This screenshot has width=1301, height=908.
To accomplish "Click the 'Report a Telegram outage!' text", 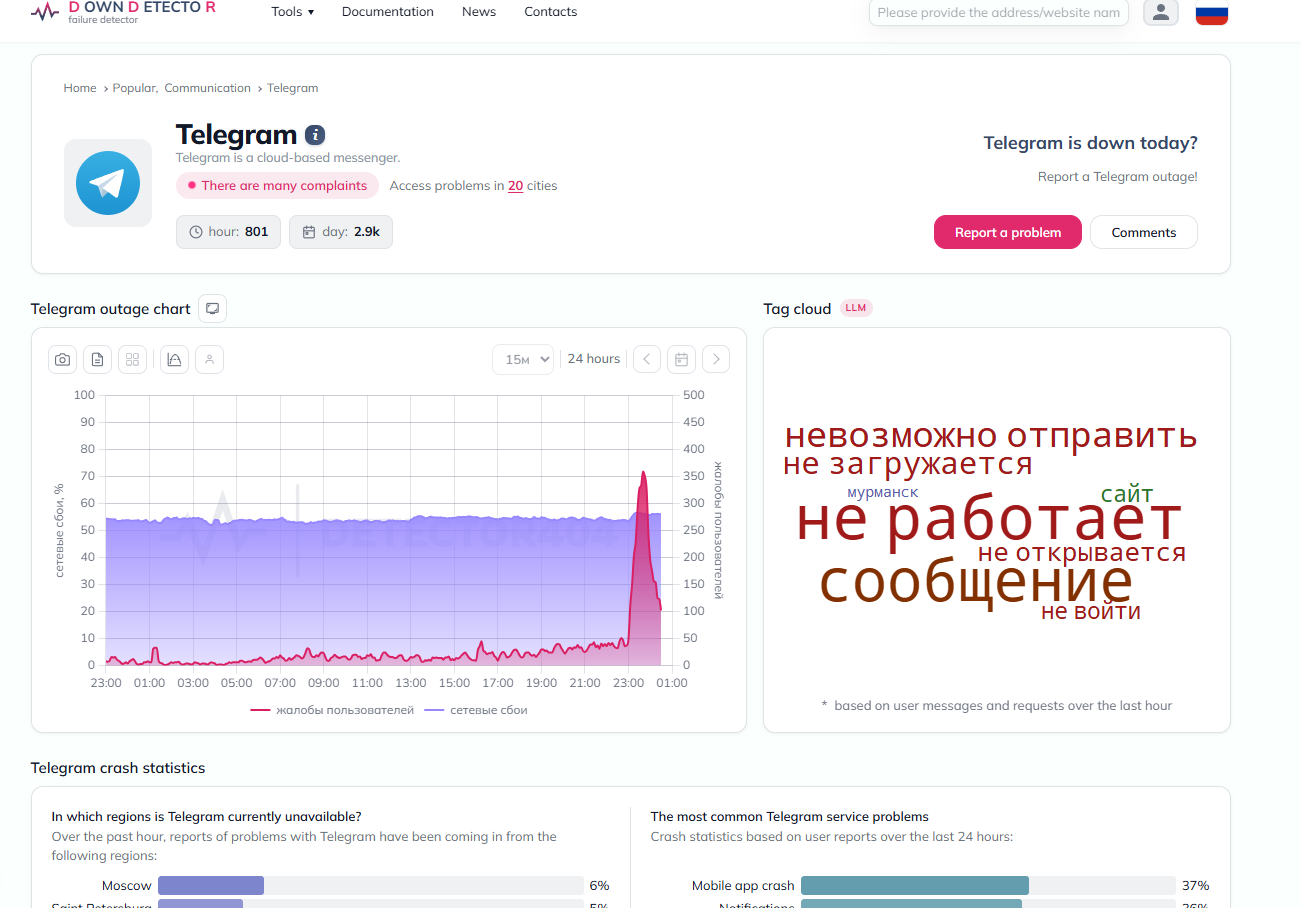I will [1118, 177].
